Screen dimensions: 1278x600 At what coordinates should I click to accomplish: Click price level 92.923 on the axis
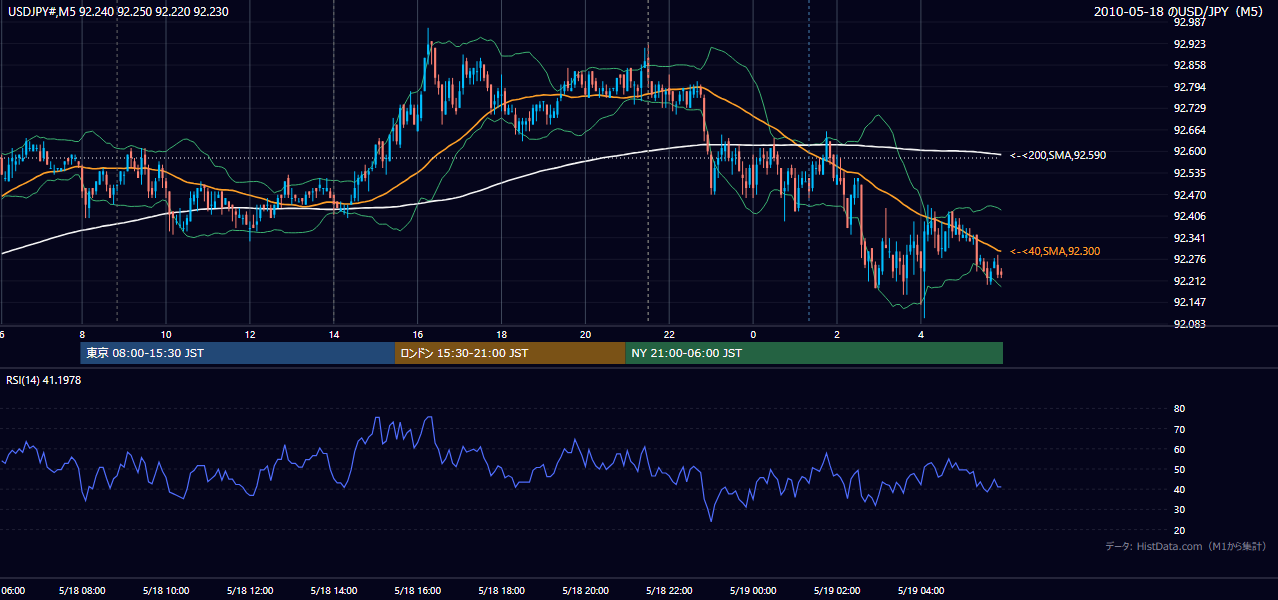click(1189, 44)
